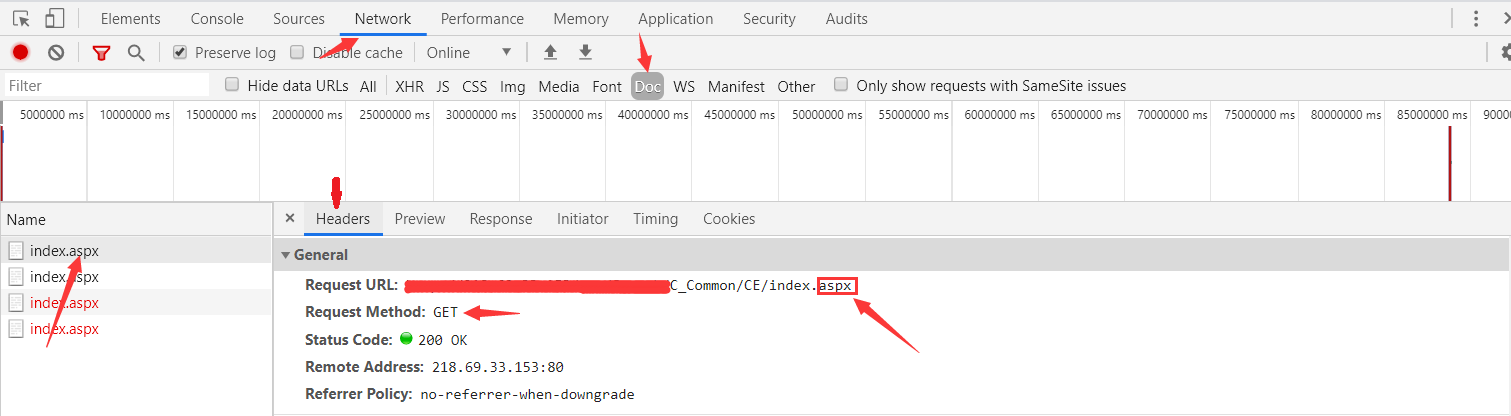Open the Response tab
Image resolution: width=1511 pixels, height=416 pixels.
[500, 219]
